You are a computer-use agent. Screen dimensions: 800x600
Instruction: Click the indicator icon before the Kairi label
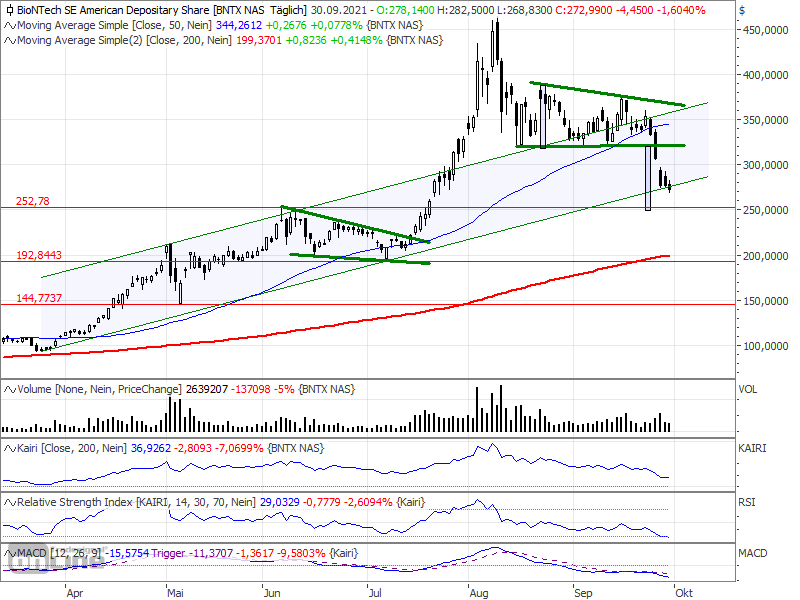10,448
